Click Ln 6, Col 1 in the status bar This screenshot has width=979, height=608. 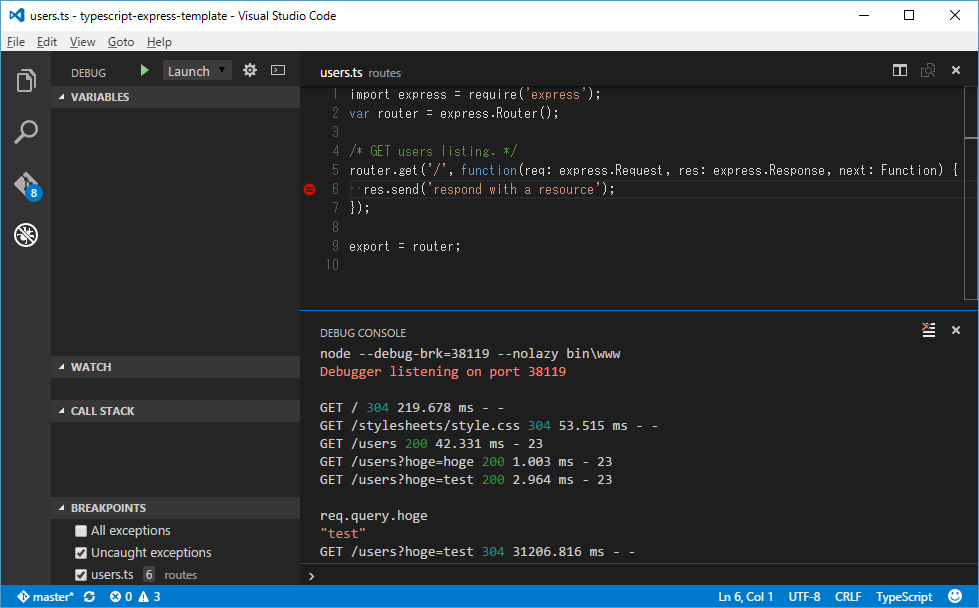[x=745, y=597]
